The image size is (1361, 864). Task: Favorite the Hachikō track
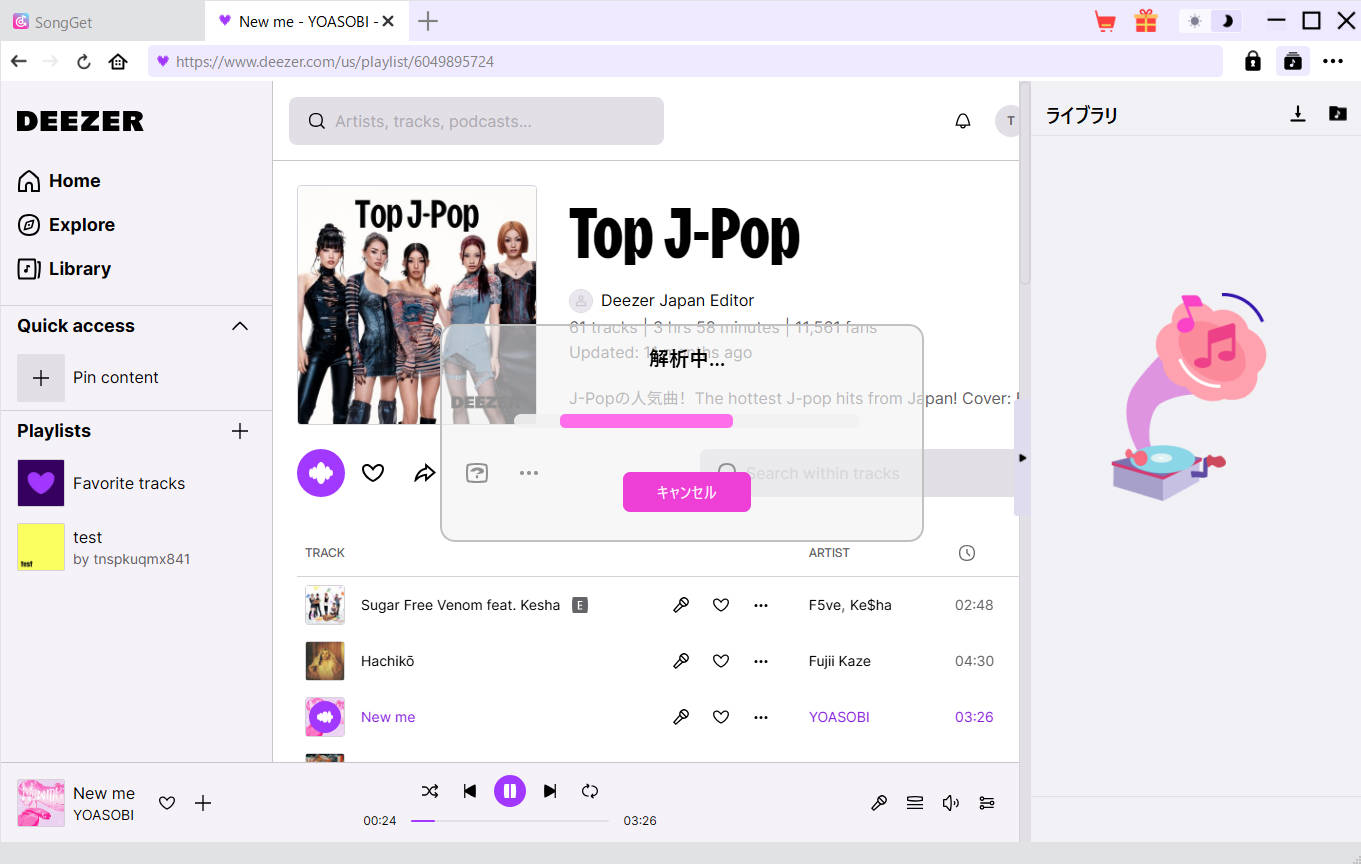click(x=721, y=661)
